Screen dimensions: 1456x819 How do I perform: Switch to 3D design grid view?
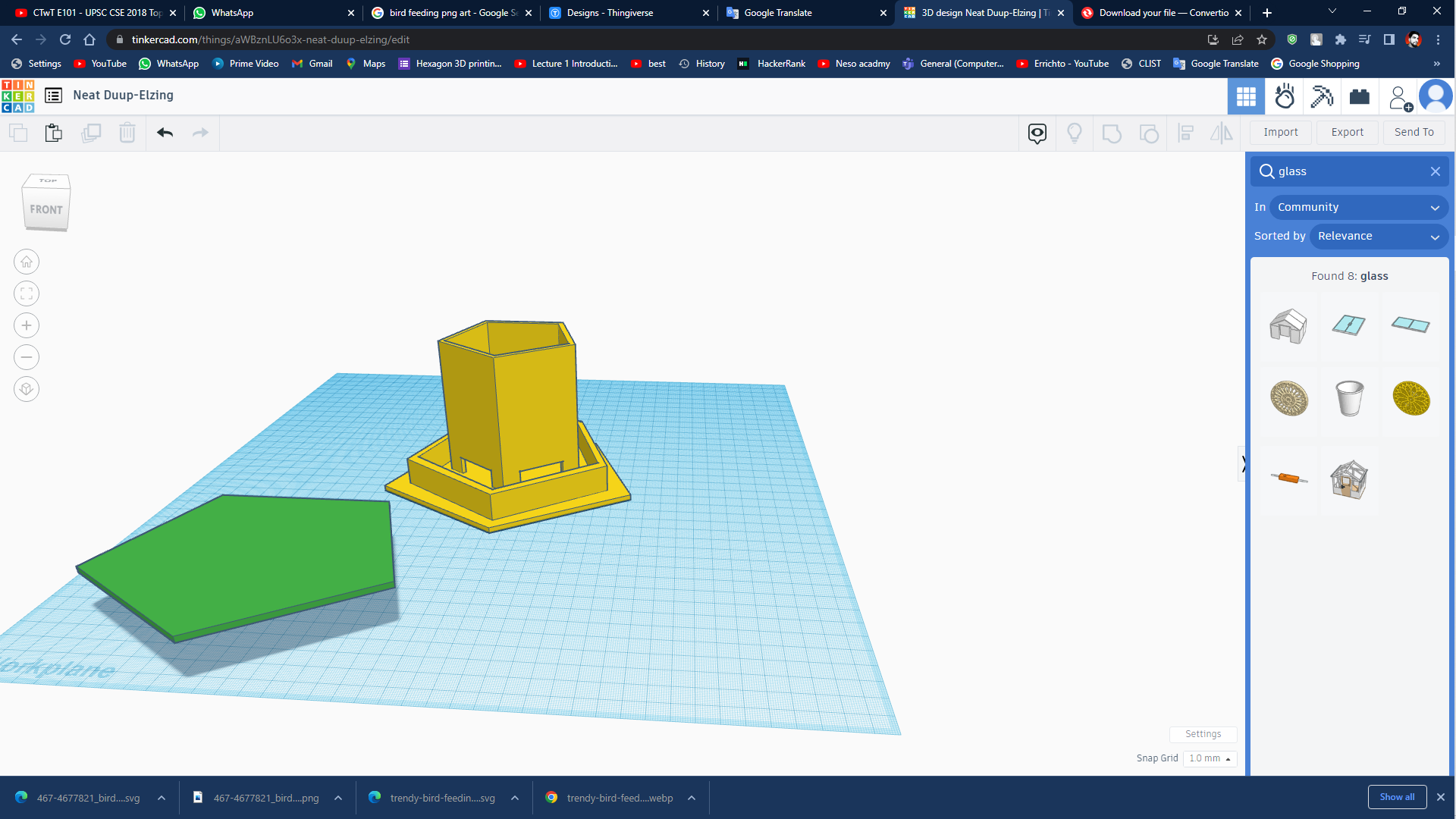click(x=1246, y=96)
